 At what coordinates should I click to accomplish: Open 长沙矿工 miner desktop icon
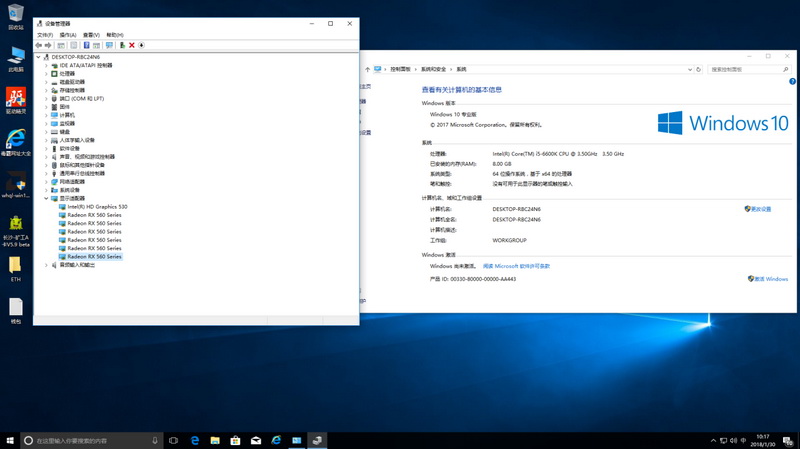tap(16, 231)
